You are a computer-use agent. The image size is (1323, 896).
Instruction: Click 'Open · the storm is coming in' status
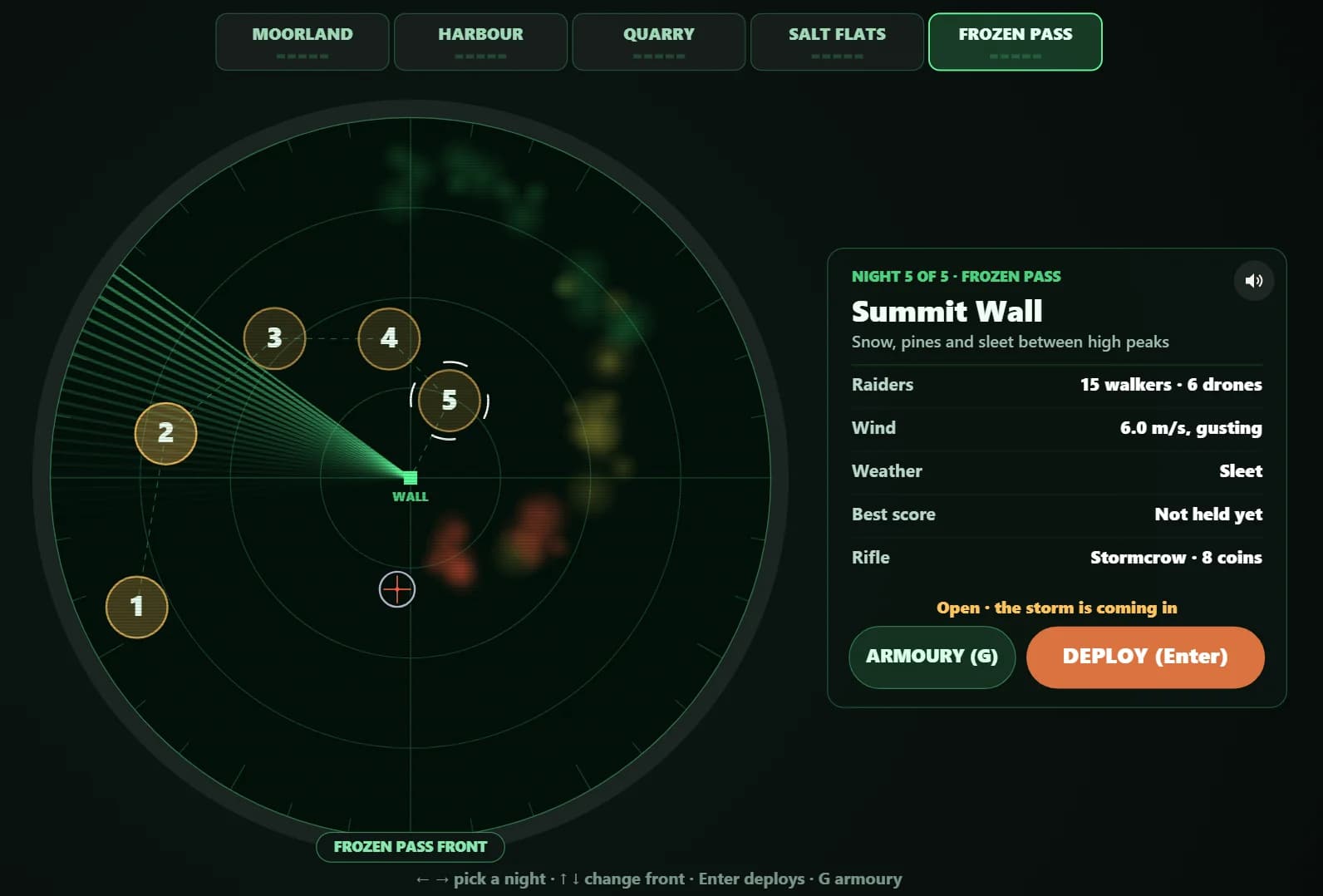(1056, 608)
